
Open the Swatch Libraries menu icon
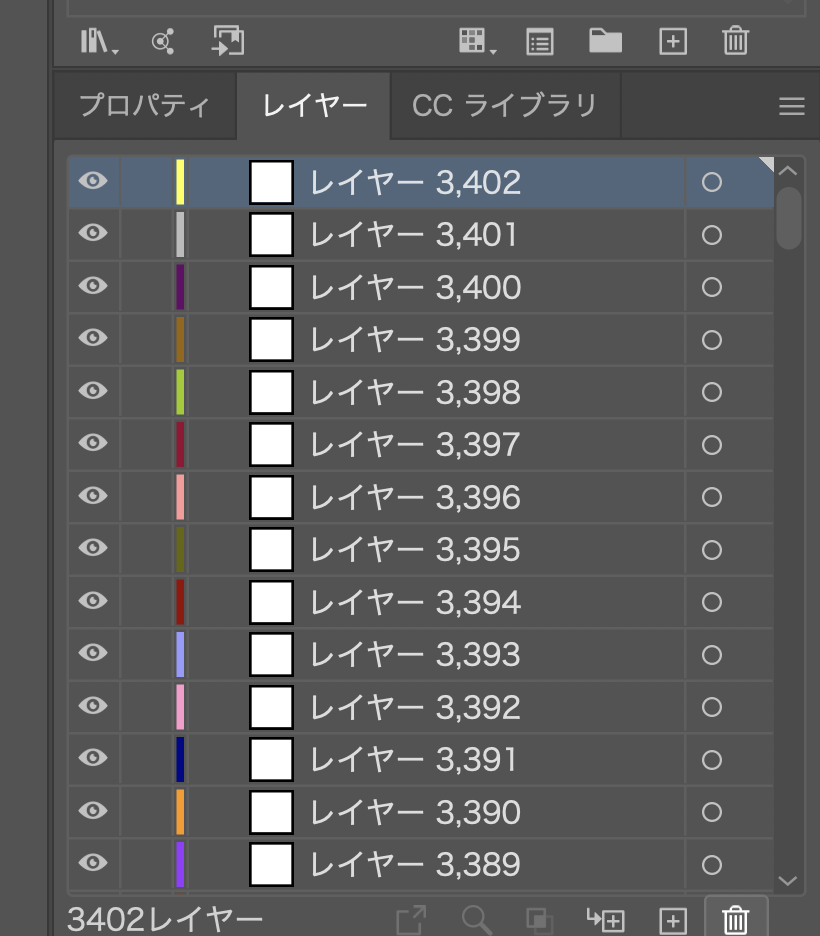[100, 41]
